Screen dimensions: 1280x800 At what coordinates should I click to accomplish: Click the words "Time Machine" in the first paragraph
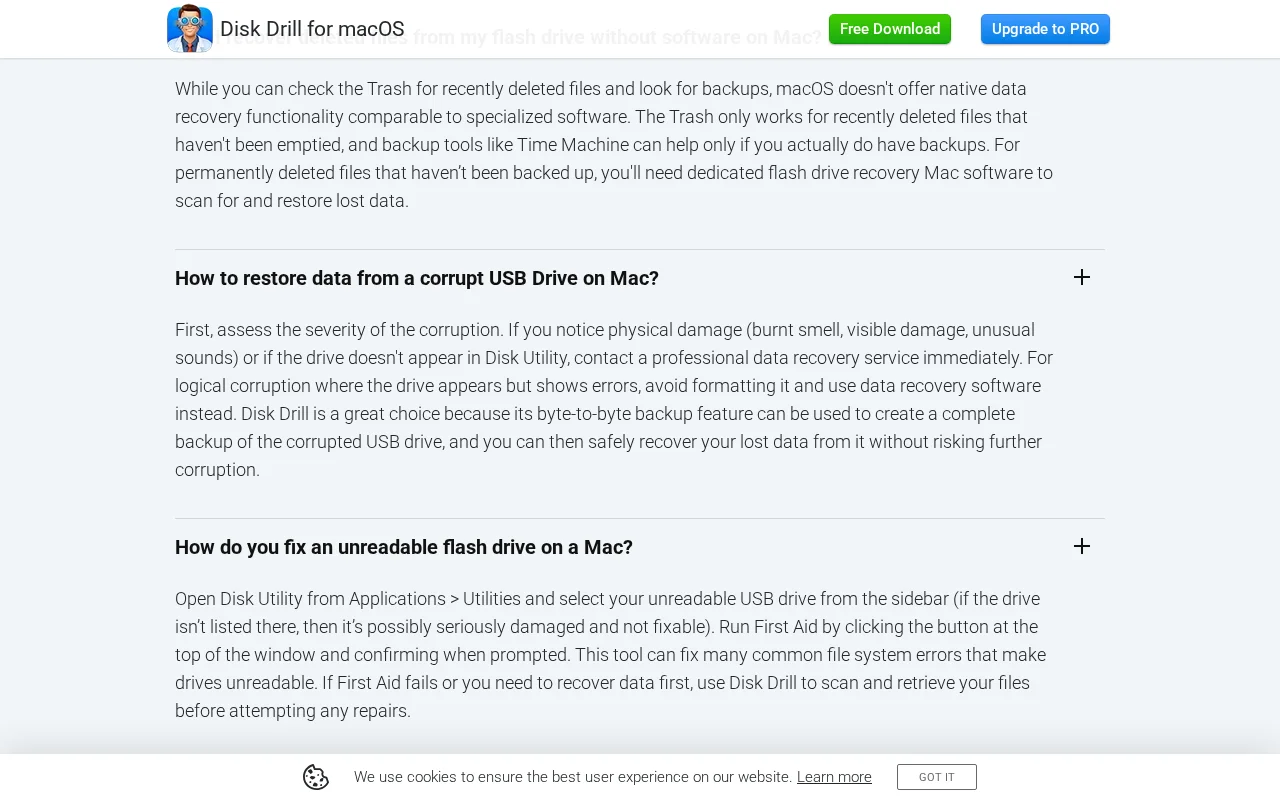(573, 145)
